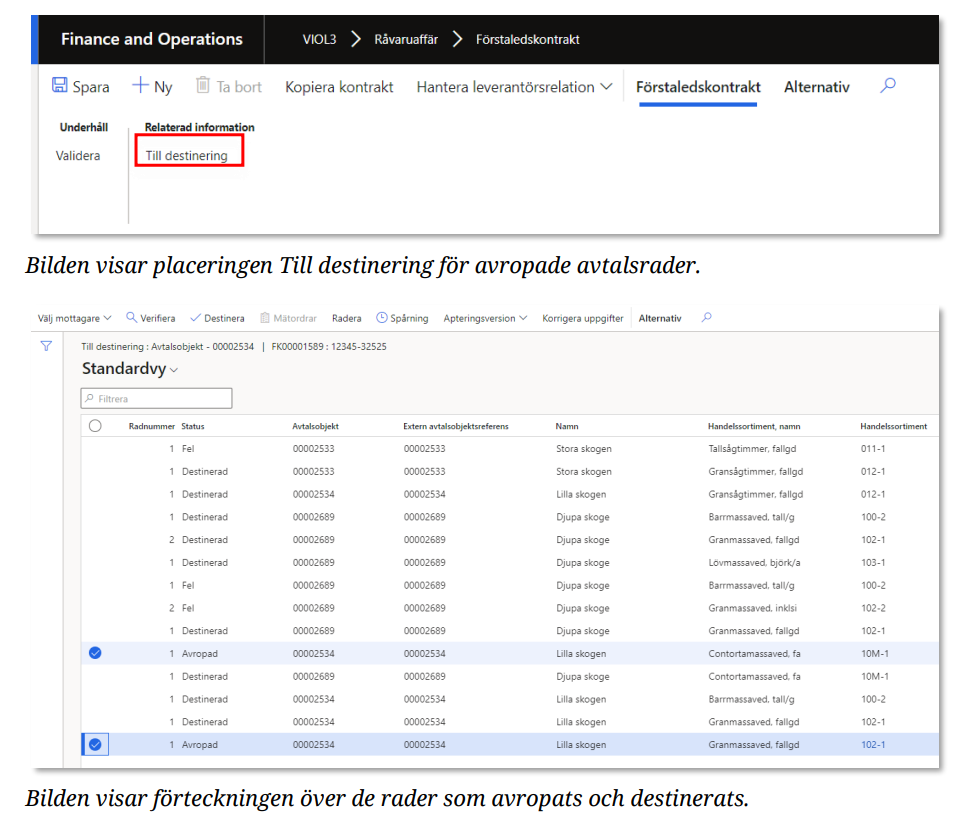Click search magnifier in top toolbar
This screenshot has width=956, height=829.
[887, 86]
